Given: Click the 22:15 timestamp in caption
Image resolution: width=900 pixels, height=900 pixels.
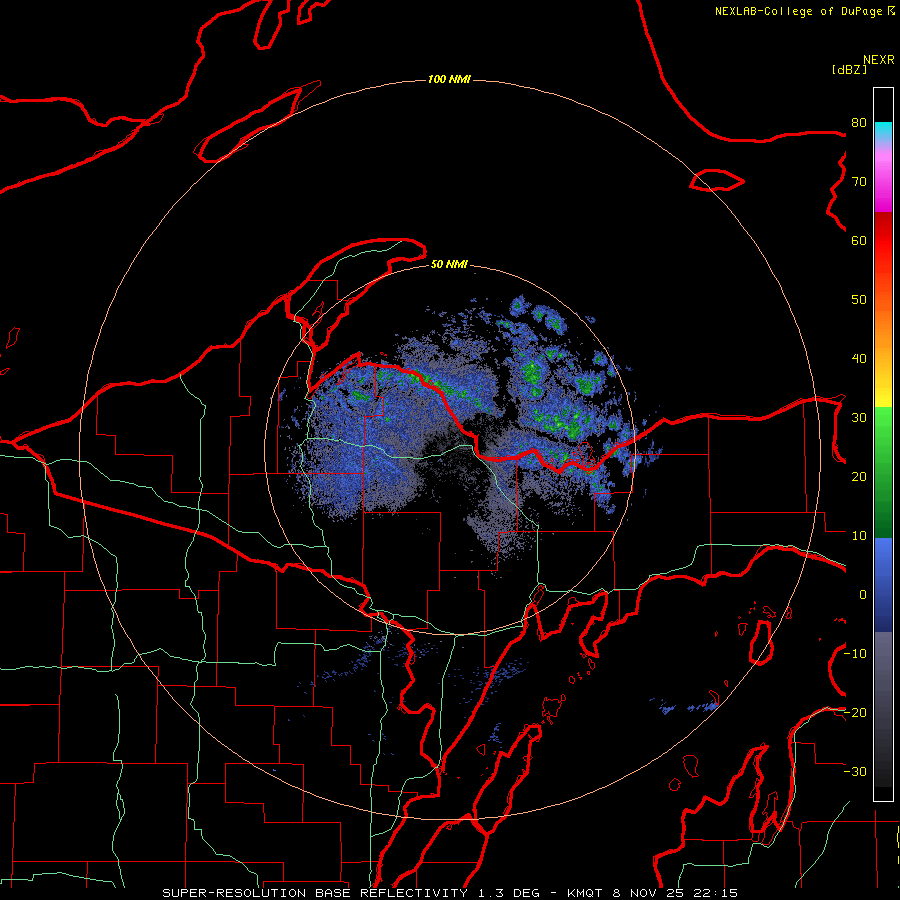Looking at the screenshot, I should [x=716, y=893].
